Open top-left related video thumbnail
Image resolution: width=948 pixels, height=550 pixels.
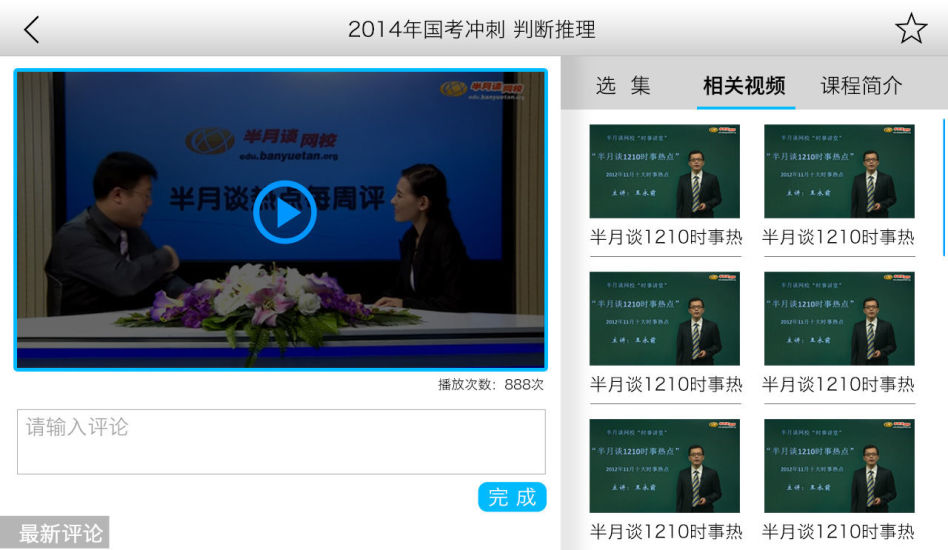[664, 171]
